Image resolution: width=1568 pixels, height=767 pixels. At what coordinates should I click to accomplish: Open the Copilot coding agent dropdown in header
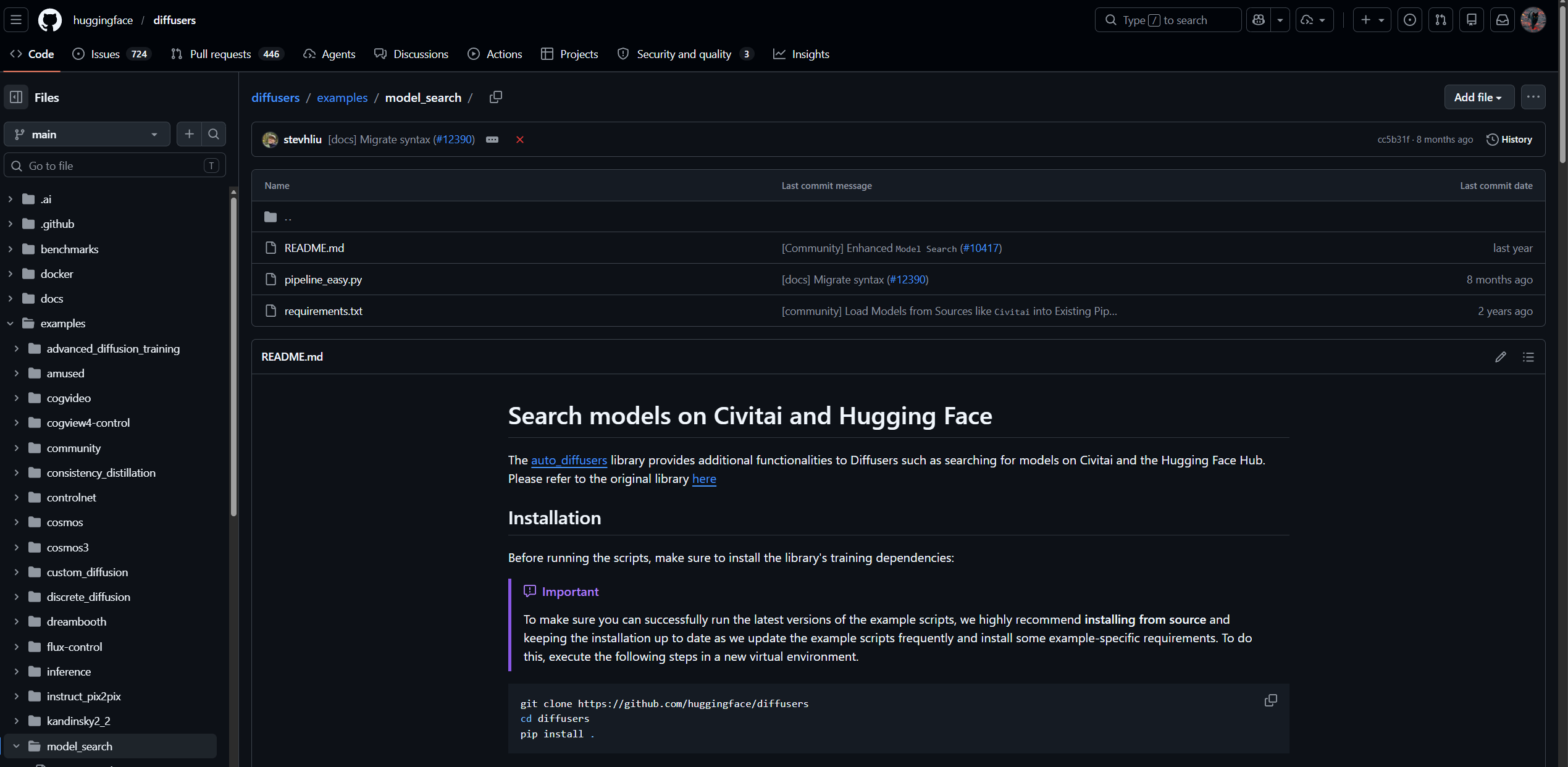click(1314, 20)
